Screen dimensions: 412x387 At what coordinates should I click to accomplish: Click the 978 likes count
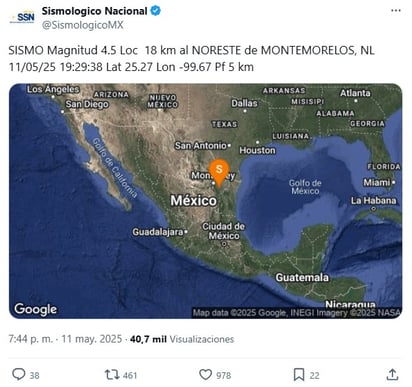pyautogui.click(x=224, y=376)
